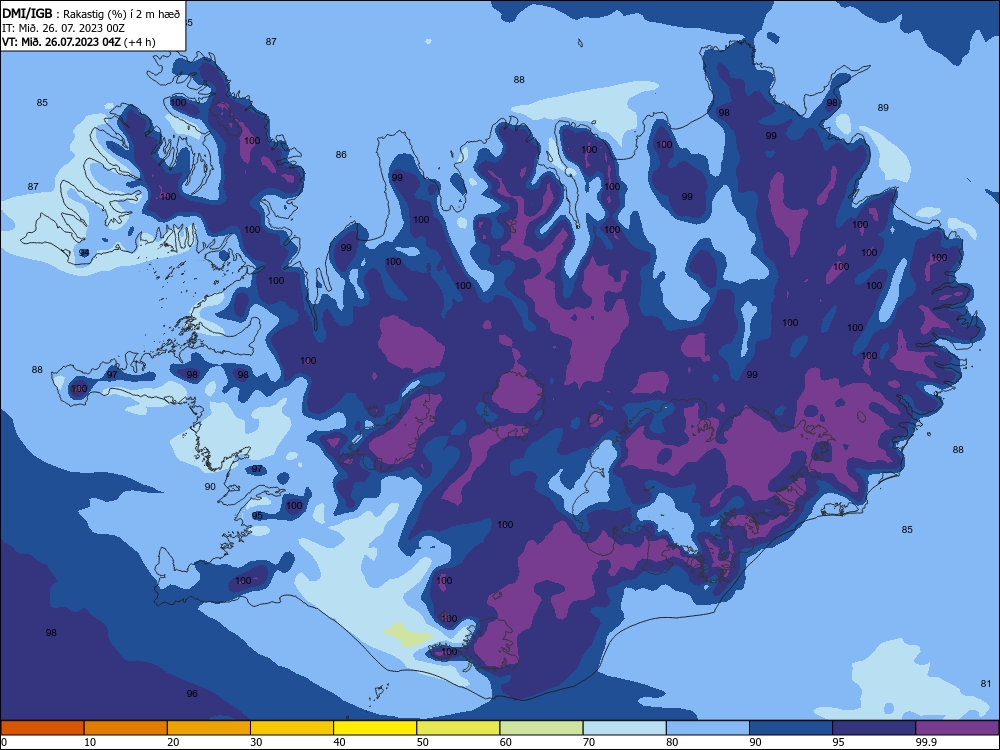
Task: Click the '99.9' legend scale label
Action: point(926,742)
